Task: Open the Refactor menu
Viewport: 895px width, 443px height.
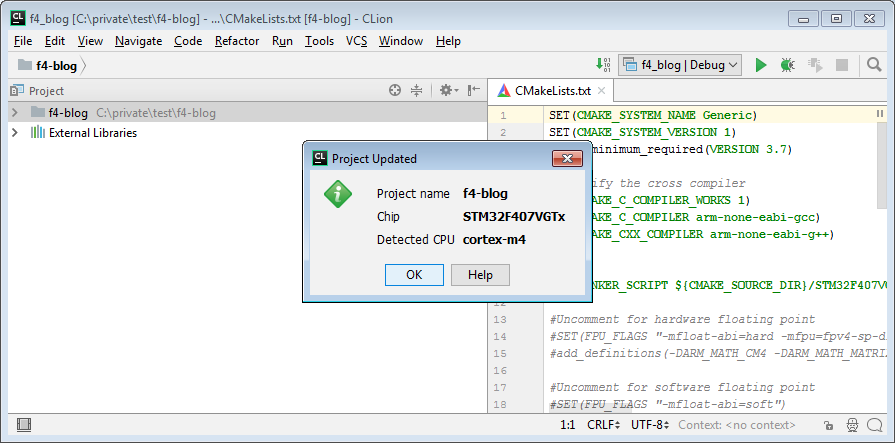Action: 237,41
